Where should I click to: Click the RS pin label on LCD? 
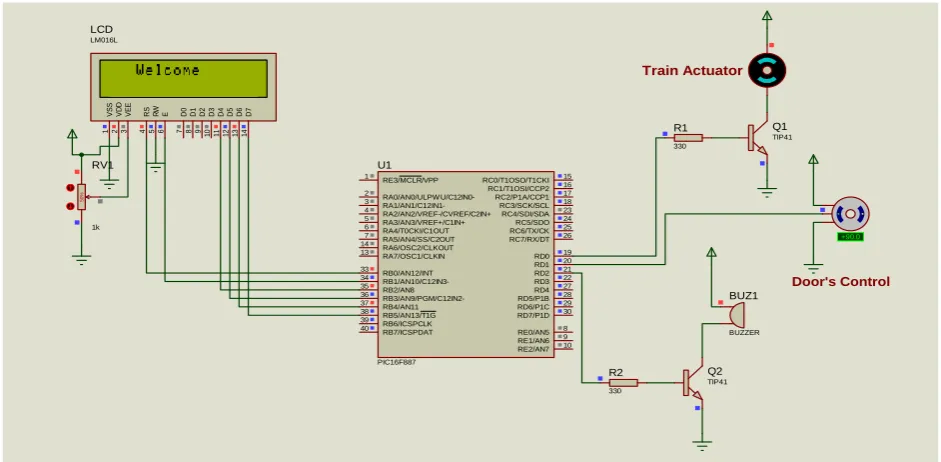tap(146, 111)
